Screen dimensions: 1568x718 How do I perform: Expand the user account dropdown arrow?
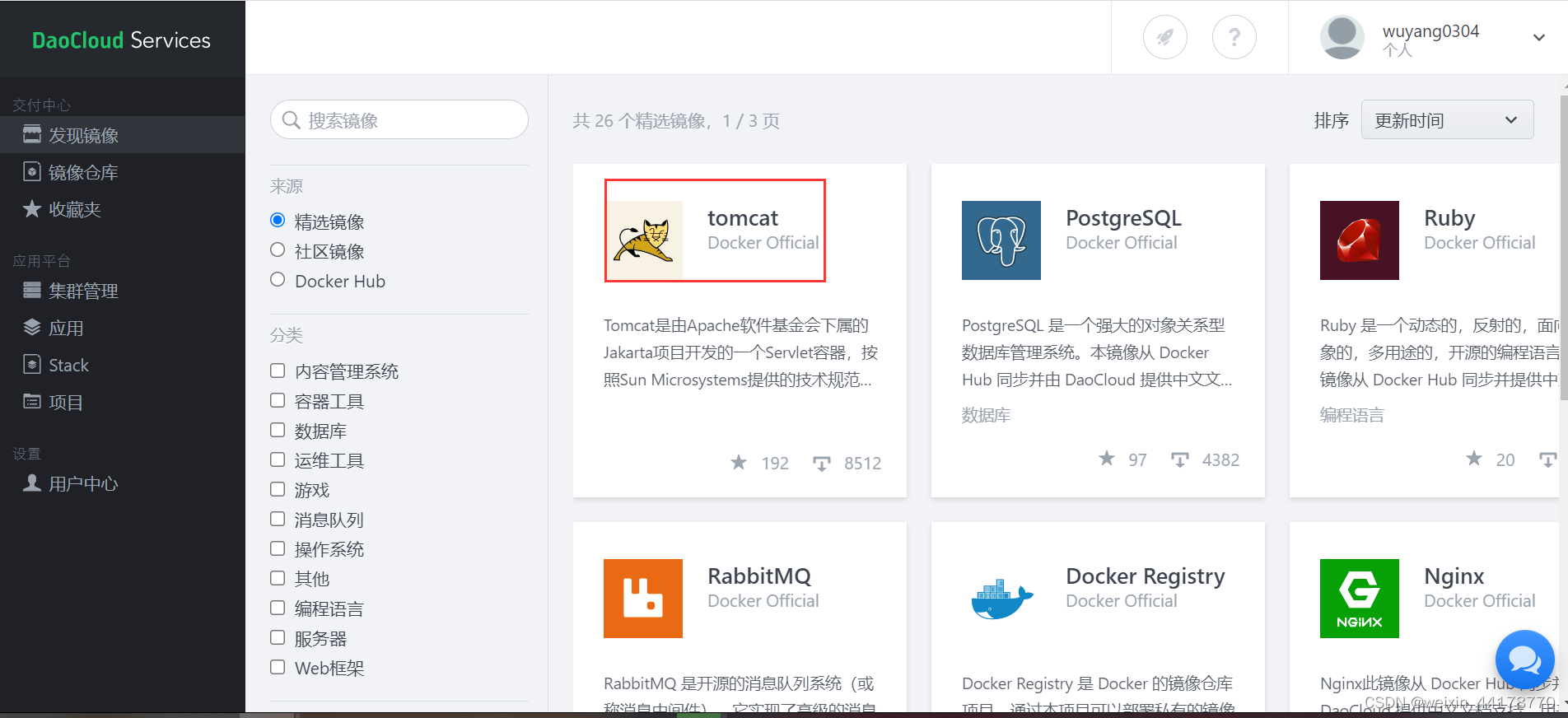[1538, 37]
